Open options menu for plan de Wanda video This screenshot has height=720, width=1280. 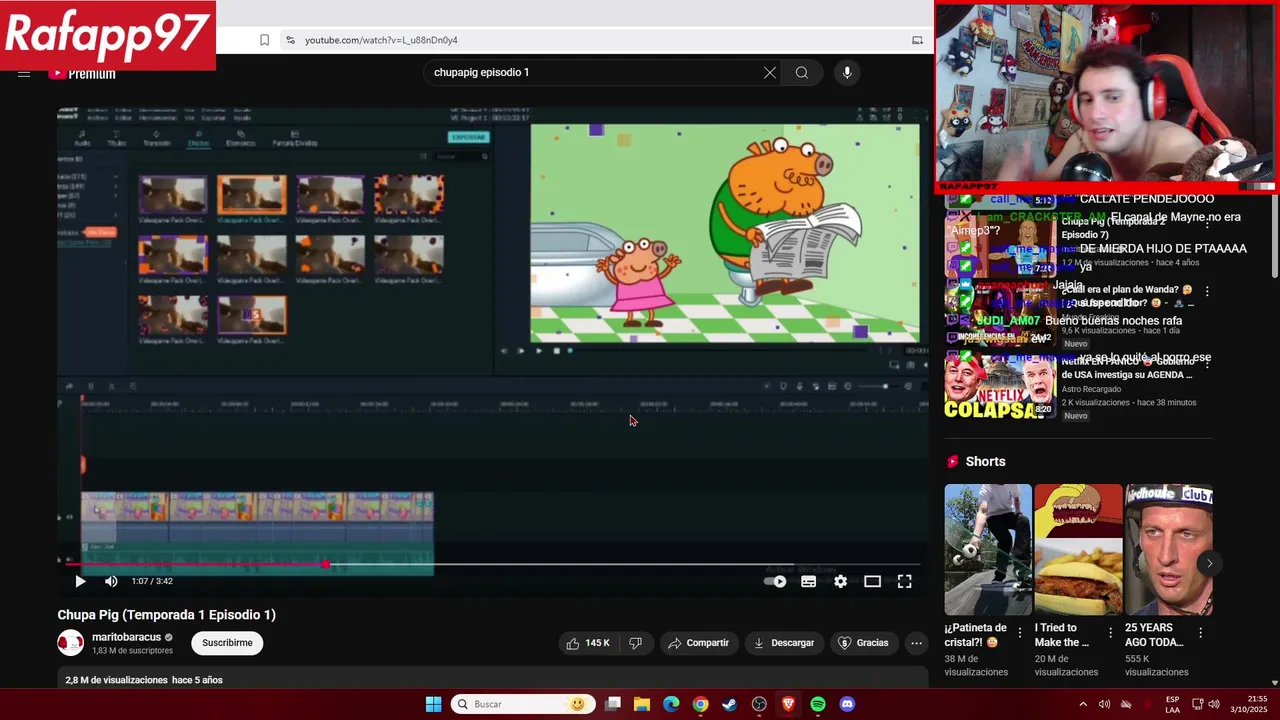tap(1207, 292)
